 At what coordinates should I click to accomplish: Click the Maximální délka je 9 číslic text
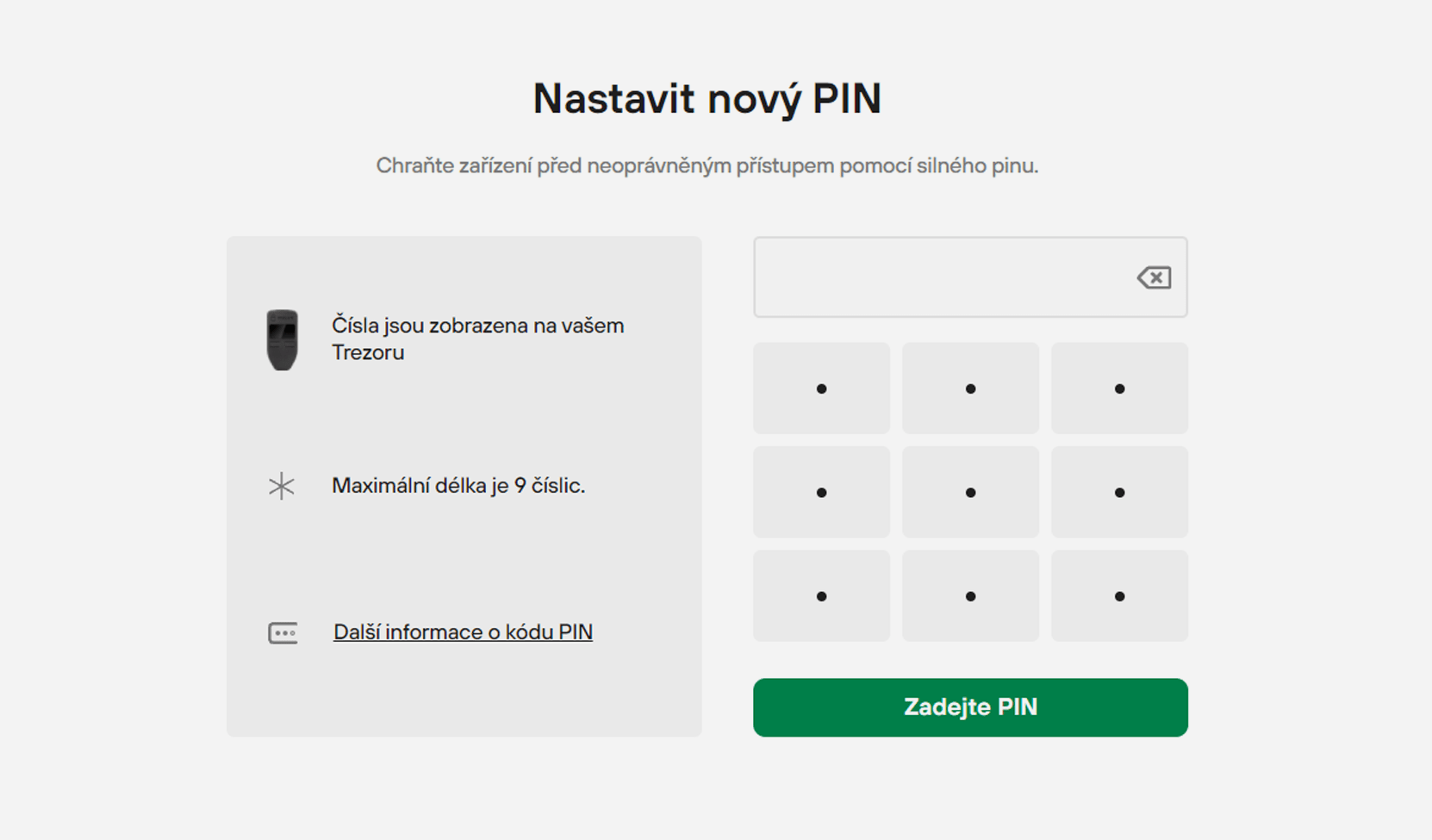458,486
